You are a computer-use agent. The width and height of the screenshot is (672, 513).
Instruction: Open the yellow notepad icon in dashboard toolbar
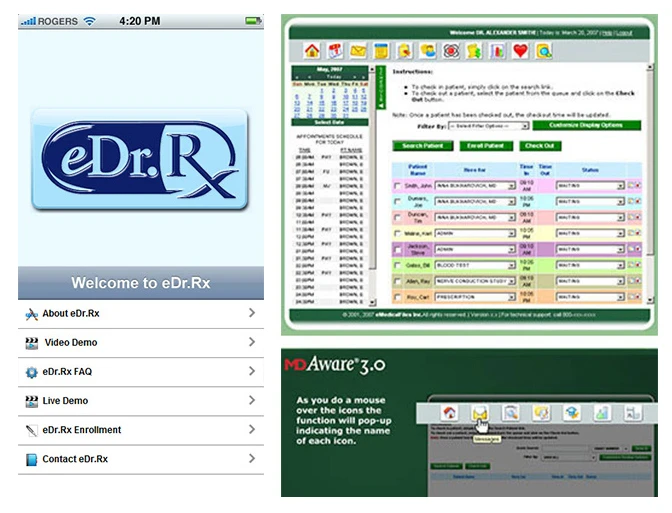click(x=381, y=51)
